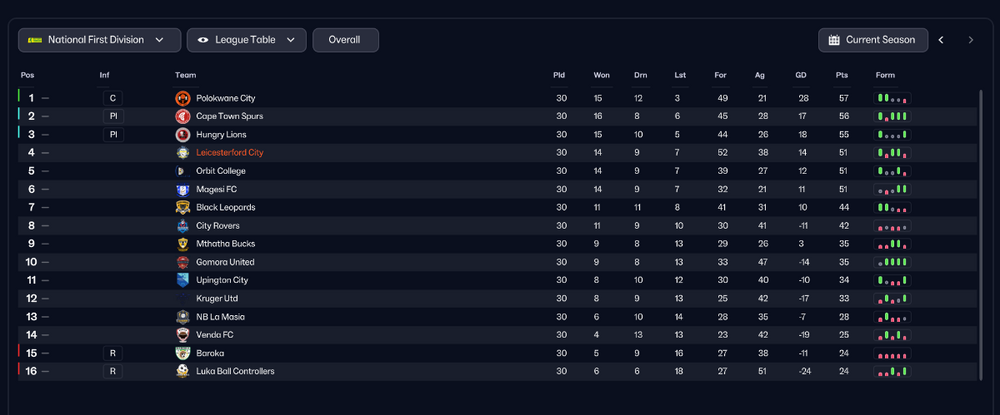Click Polokwane City's form indicator
This screenshot has width=1000, height=415.
892,98
